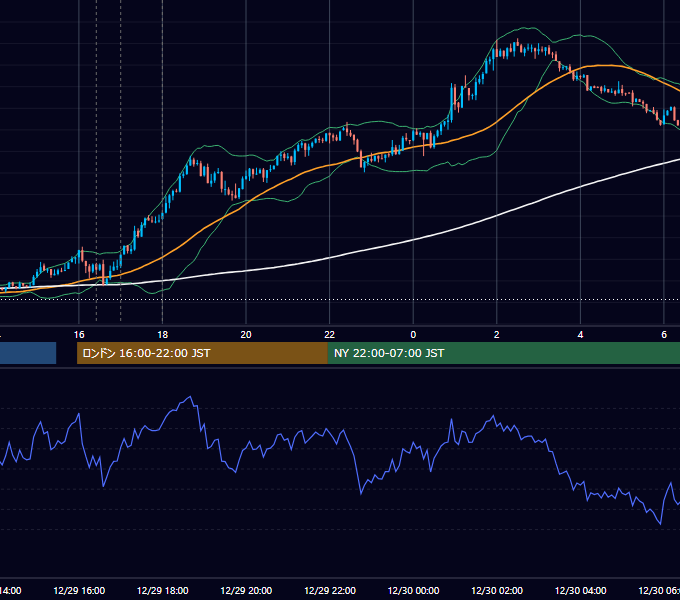Click the 12/29 16:00 date label
The image size is (680, 600).
tap(79, 590)
